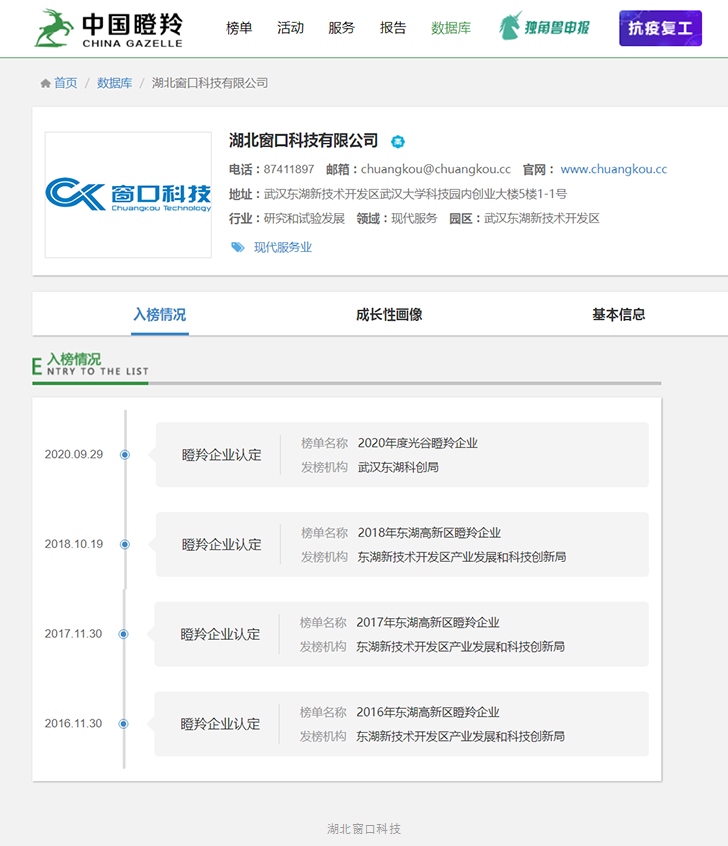Click the date 2018.10.19
This screenshot has height=846, width=728.
(73, 544)
